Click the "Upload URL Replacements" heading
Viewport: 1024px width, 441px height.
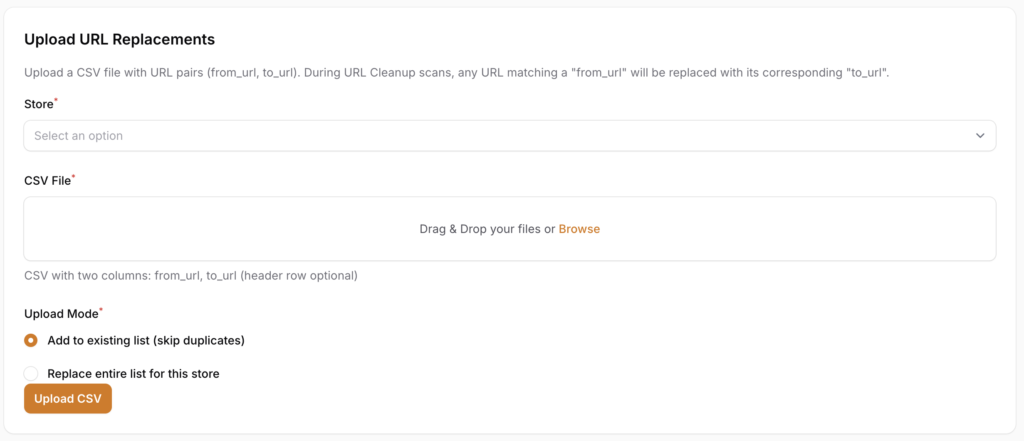tap(119, 40)
